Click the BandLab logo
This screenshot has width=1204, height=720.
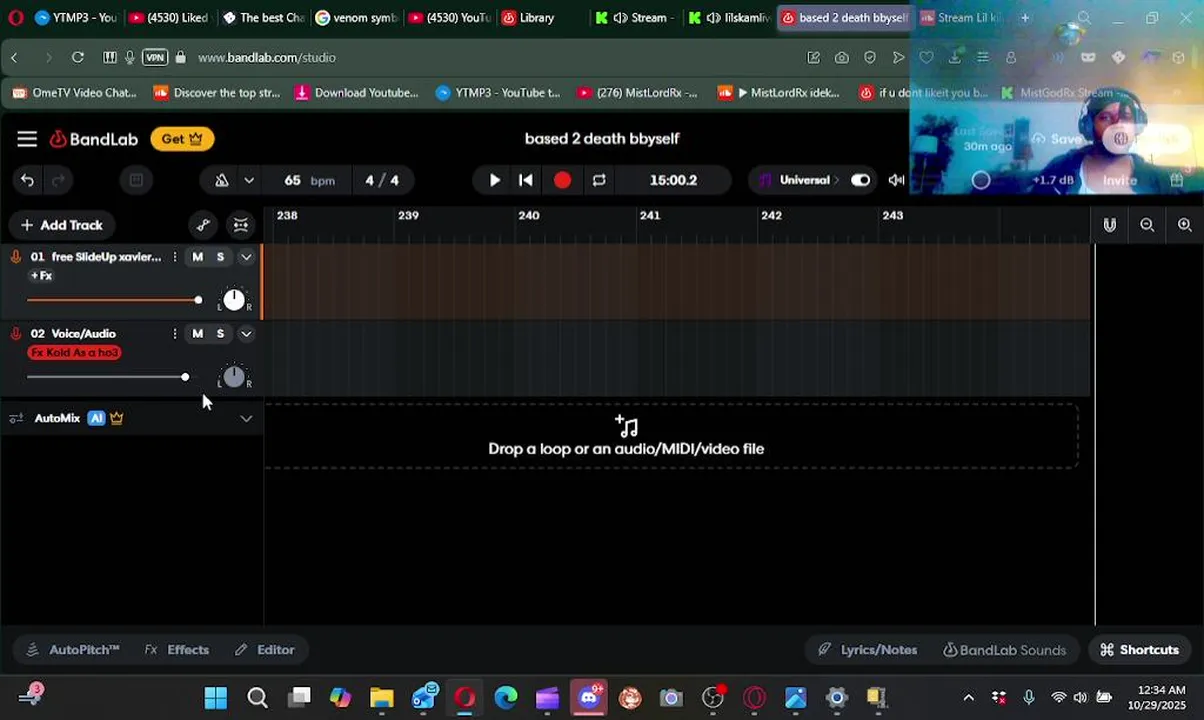pyautogui.click(x=94, y=139)
